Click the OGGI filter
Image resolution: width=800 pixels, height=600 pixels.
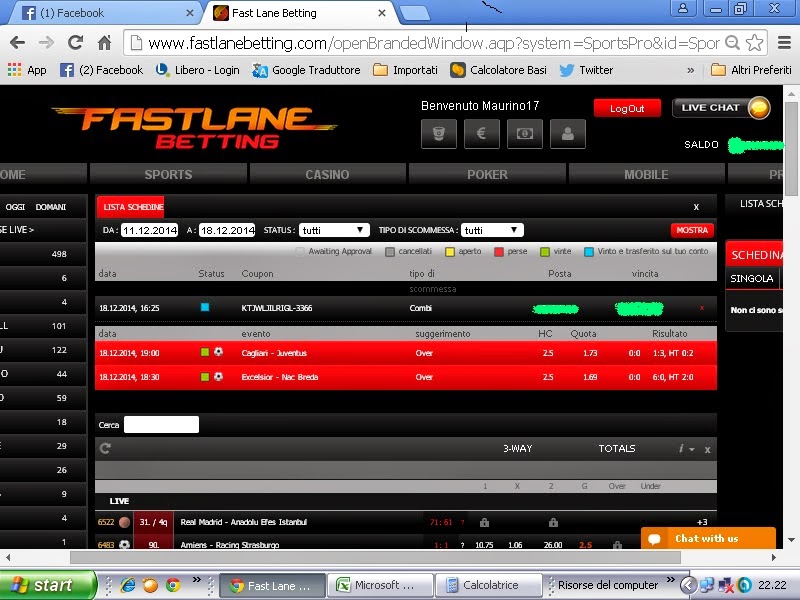coord(15,207)
